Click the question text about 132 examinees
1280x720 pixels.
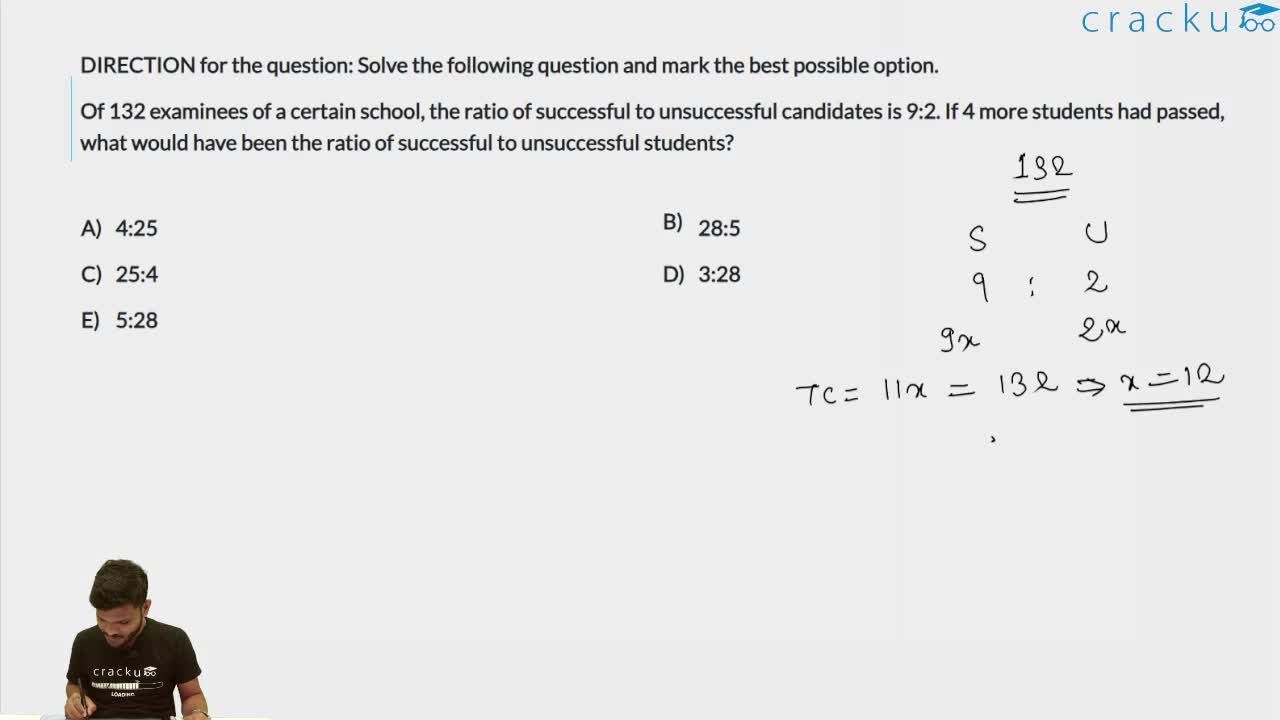pos(652,127)
